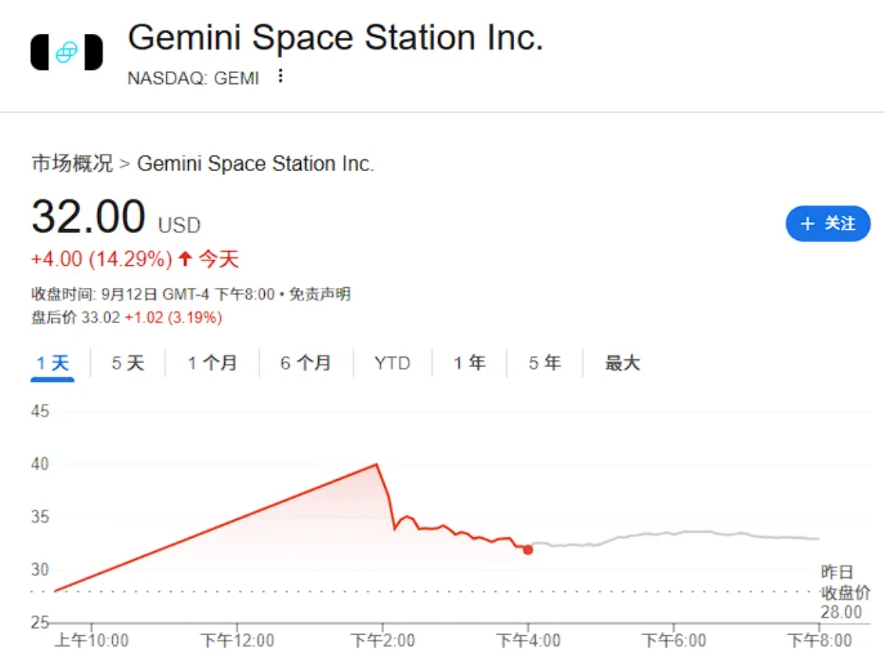Switch to the 5 天 chart range

(128, 363)
